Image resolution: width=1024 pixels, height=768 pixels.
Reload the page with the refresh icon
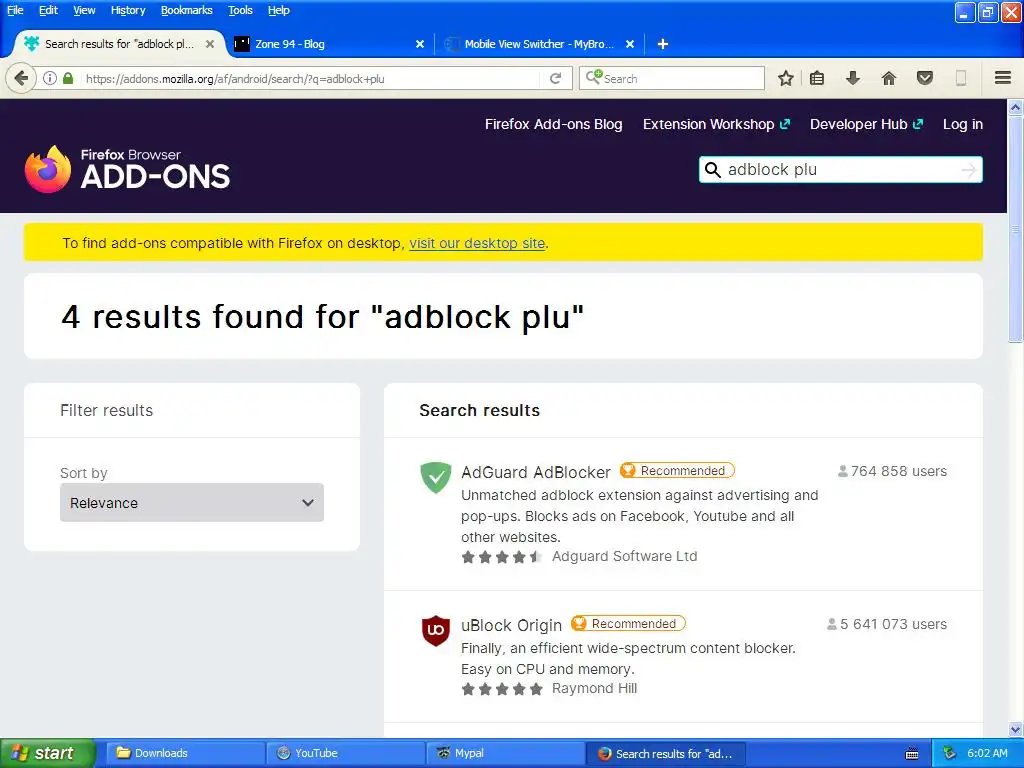pyautogui.click(x=556, y=78)
